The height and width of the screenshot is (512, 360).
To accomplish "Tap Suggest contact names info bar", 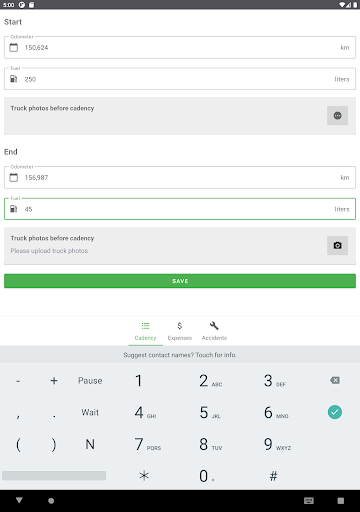I will tap(180, 355).
